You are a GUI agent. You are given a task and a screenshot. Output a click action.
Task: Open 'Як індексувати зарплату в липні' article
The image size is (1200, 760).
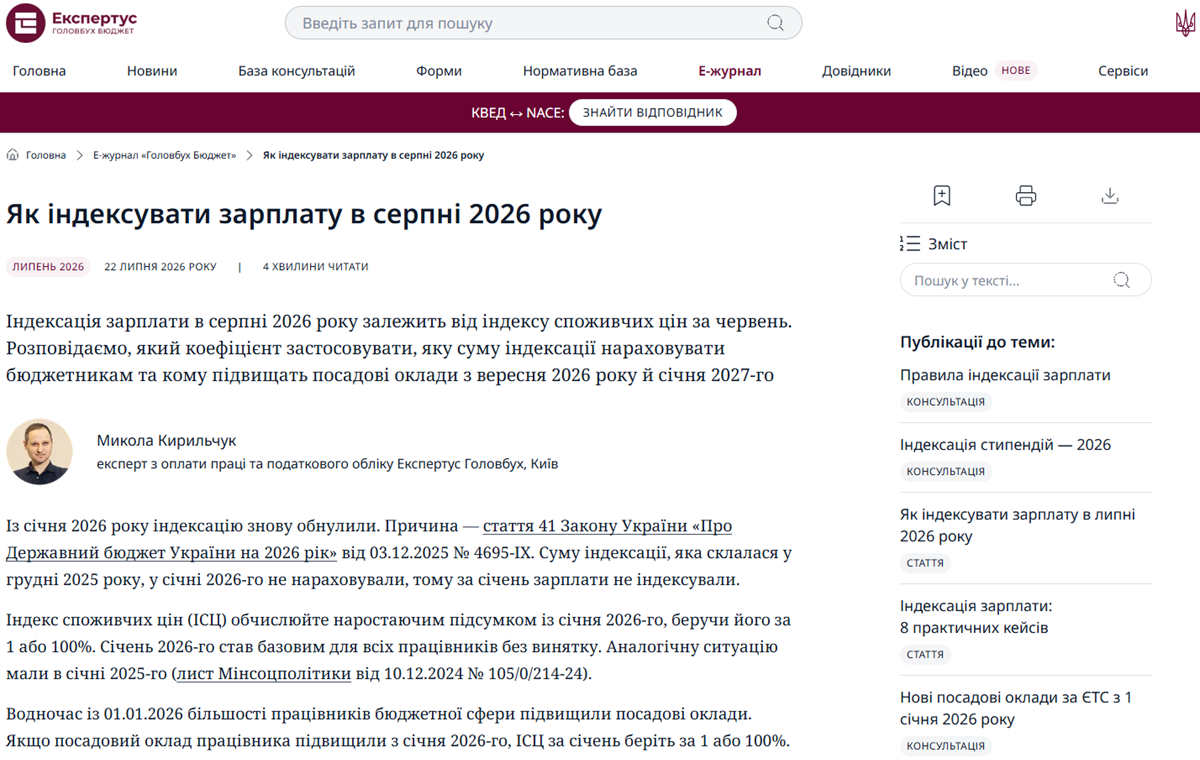[x=1018, y=525]
